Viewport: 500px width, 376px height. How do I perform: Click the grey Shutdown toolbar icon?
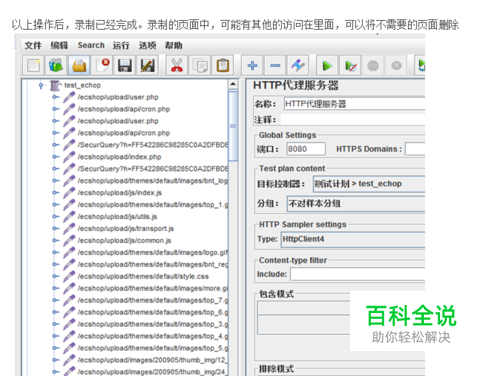tap(396, 66)
